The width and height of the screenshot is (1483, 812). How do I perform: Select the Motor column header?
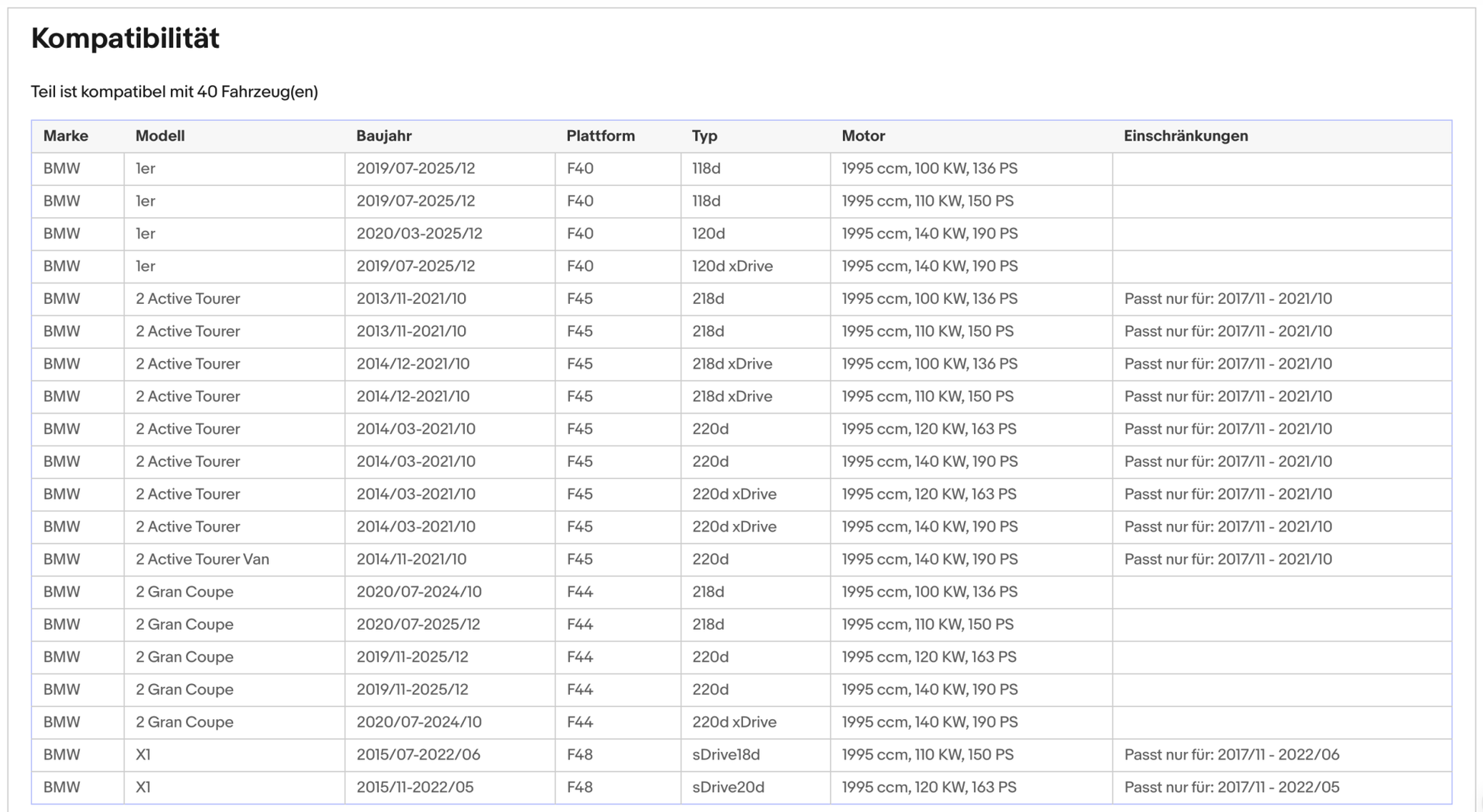(863, 136)
